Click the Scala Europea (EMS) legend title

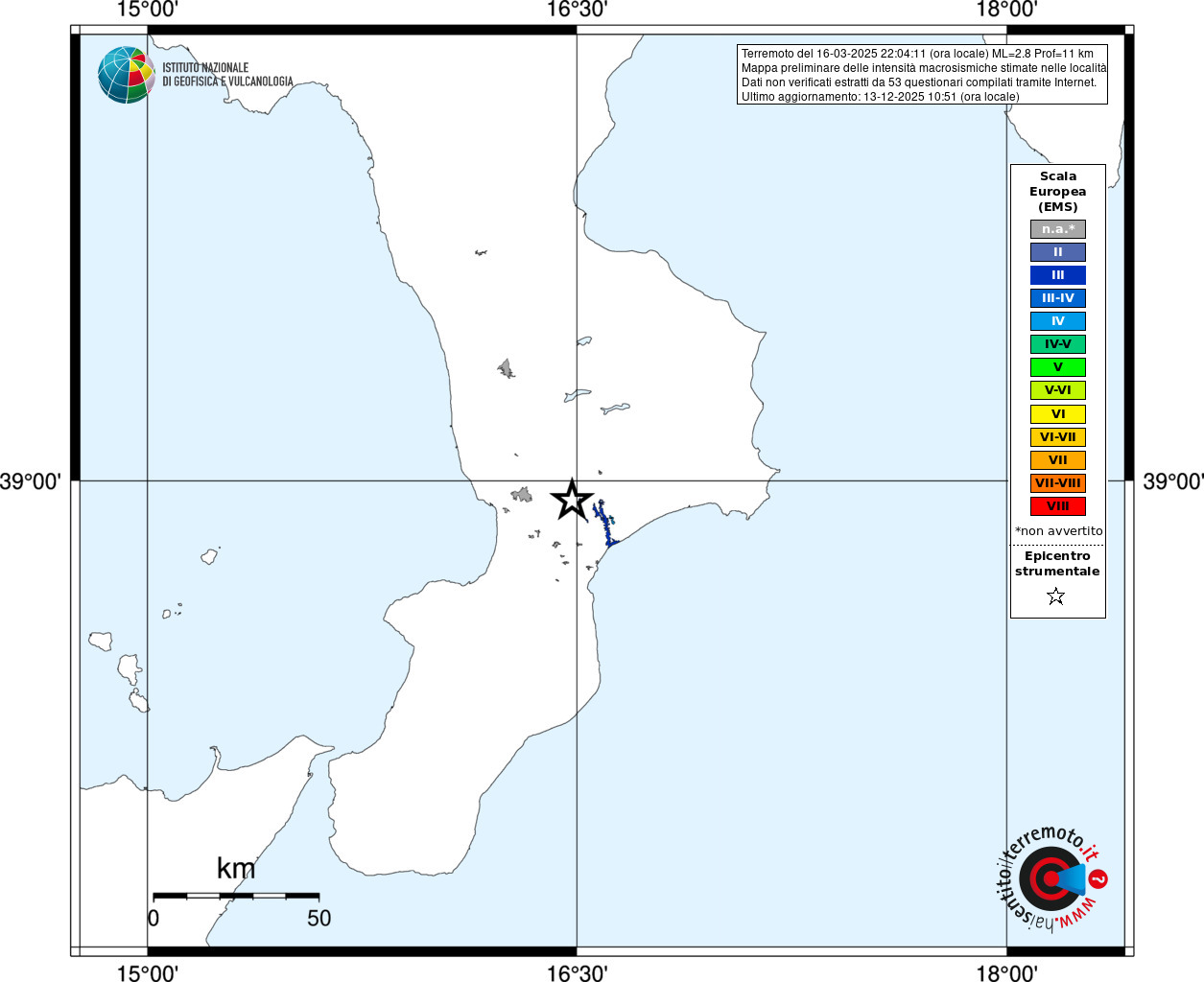(1058, 192)
